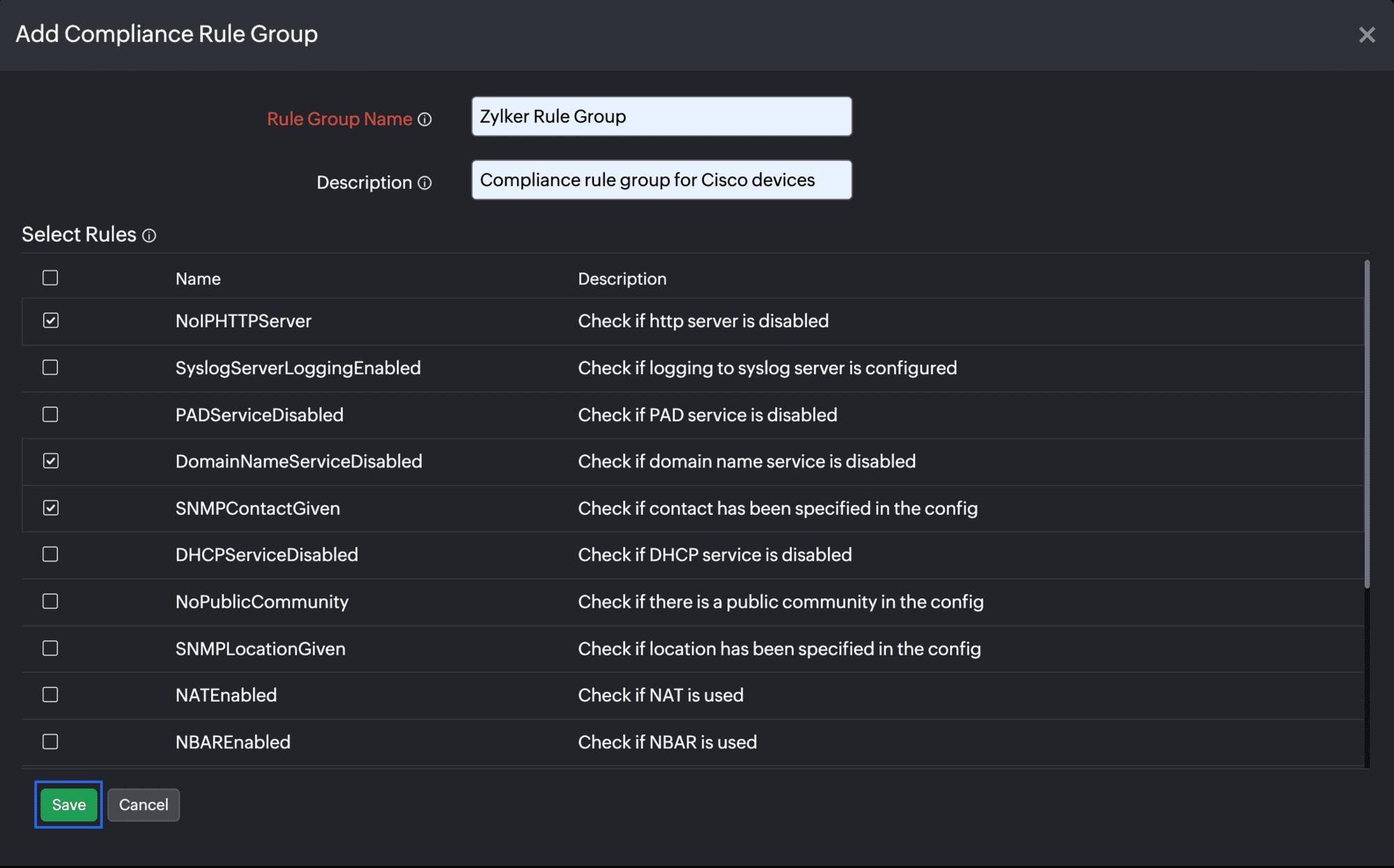
Task: Click the Rule Group Name text field
Action: point(661,116)
